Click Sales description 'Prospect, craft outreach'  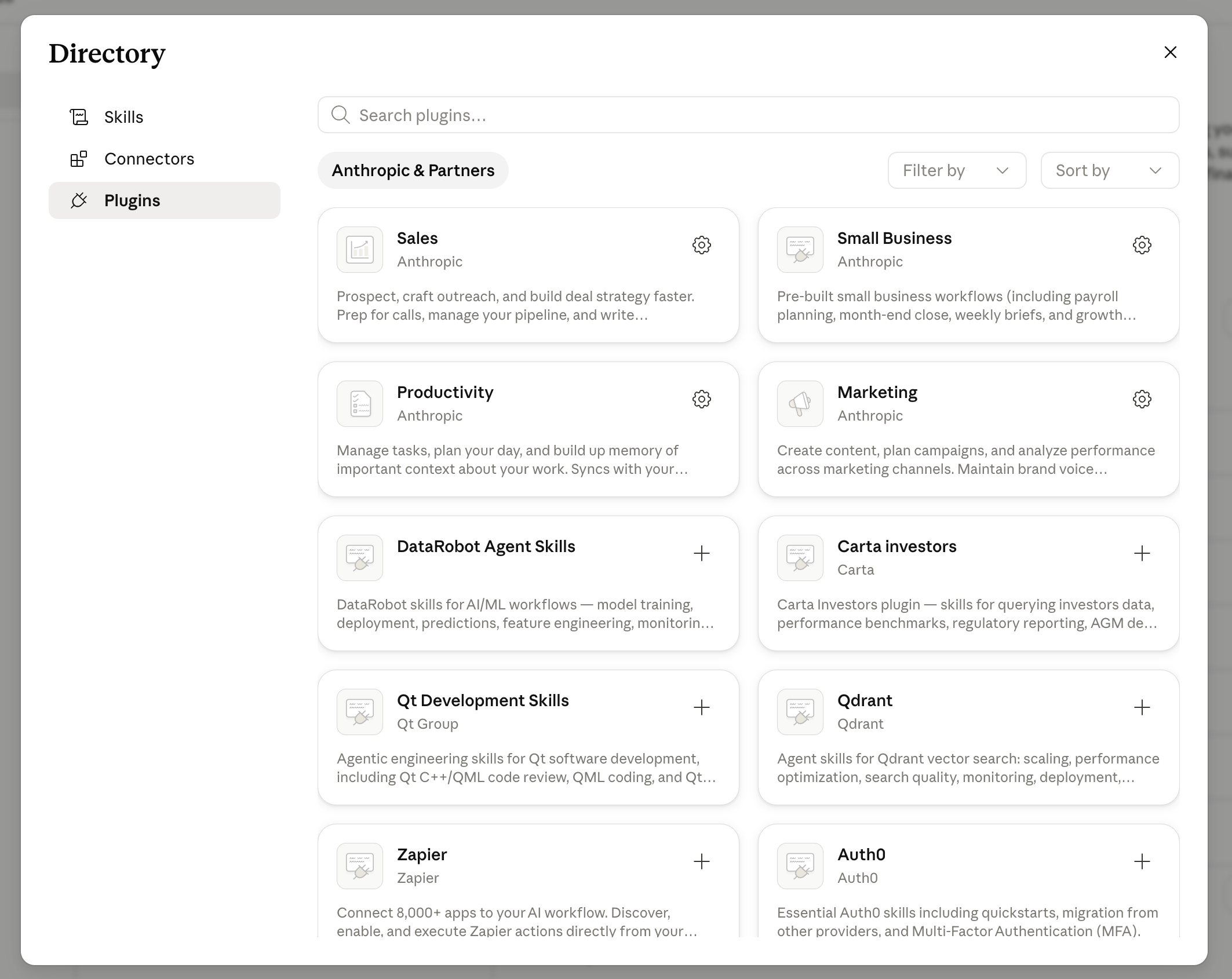516,305
